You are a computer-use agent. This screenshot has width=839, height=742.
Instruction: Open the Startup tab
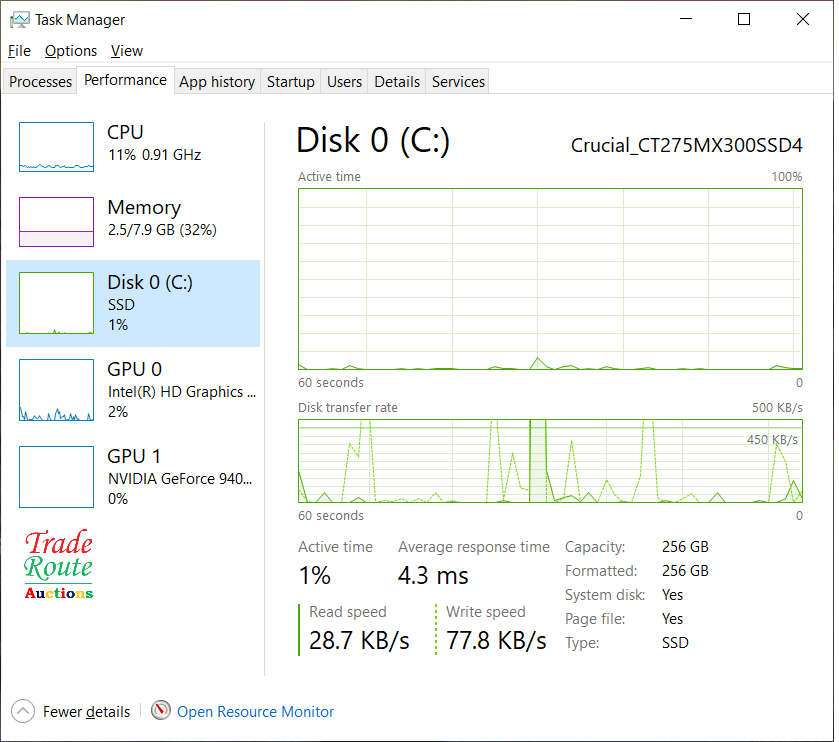[290, 81]
